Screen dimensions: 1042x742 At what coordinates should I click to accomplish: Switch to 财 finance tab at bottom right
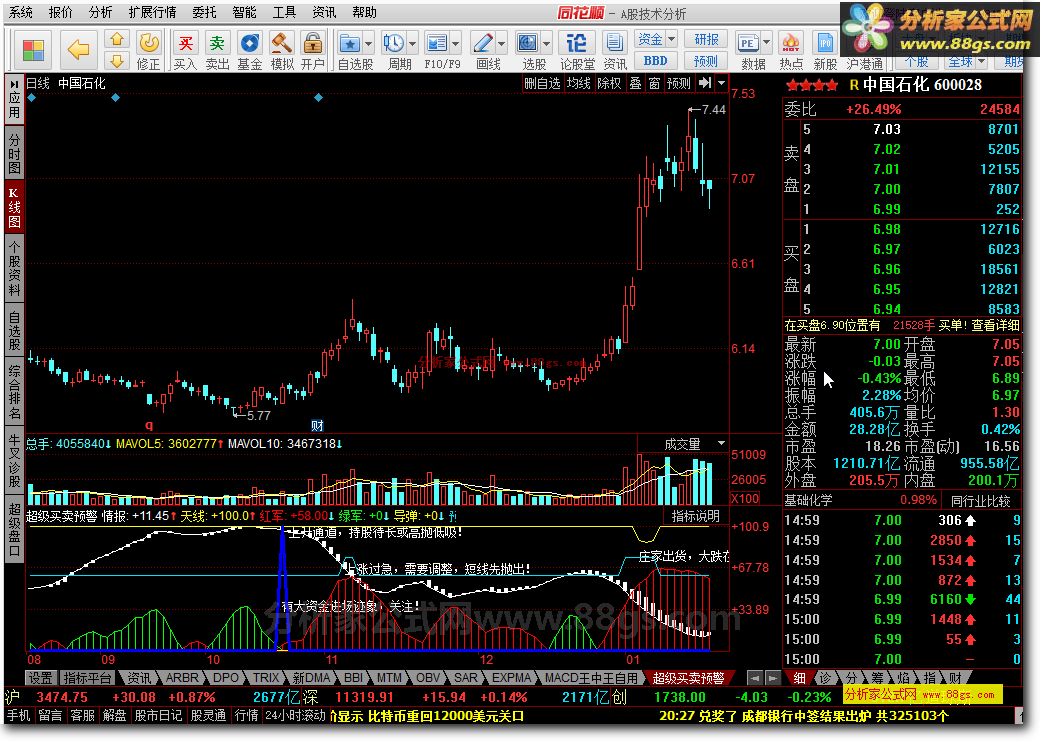[x=954, y=678]
